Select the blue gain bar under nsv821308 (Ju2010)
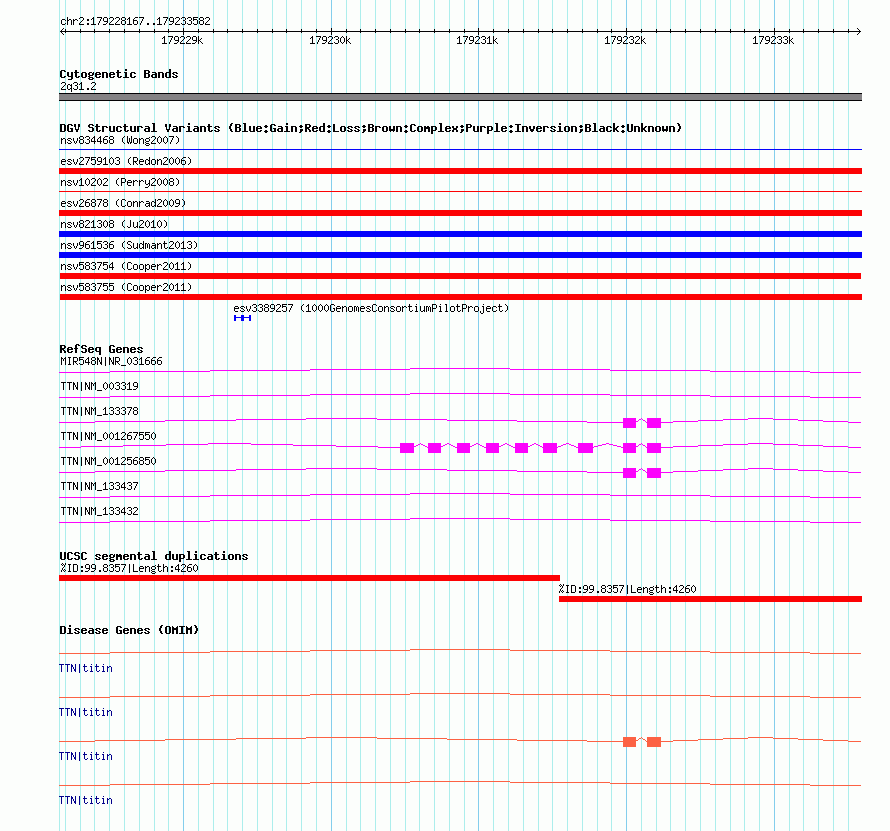The image size is (890, 831). click(460, 234)
